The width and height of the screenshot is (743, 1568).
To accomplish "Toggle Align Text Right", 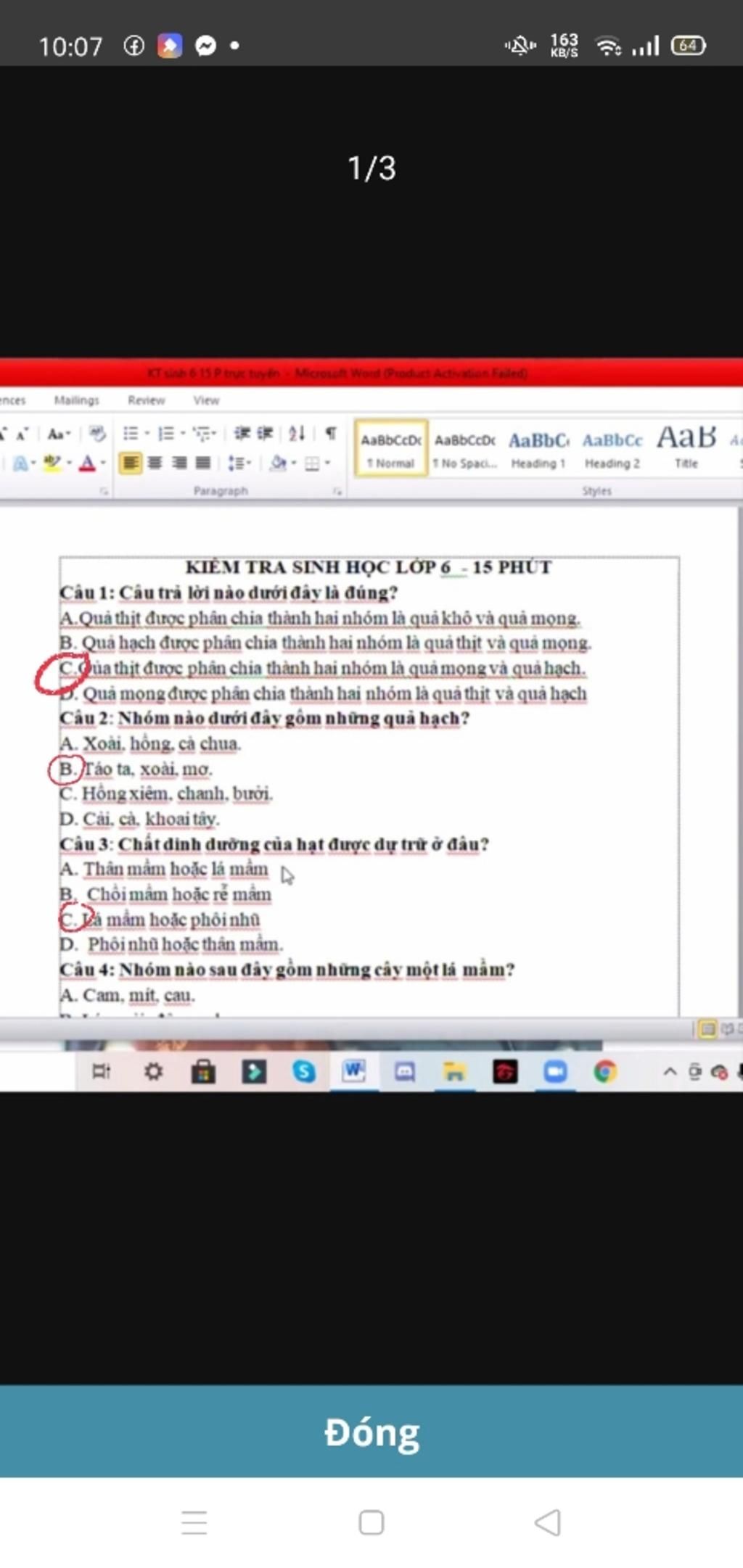I will 180,463.
